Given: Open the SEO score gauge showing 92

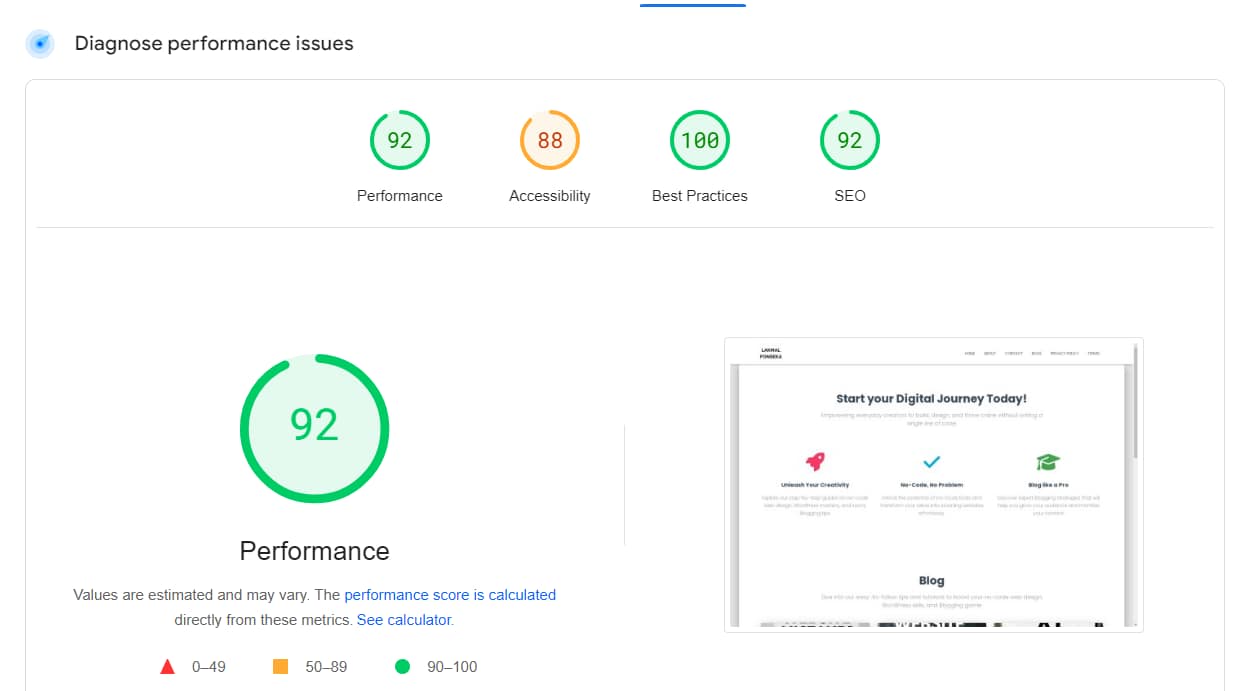Looking at the screenshot, I should coord(849,140).
